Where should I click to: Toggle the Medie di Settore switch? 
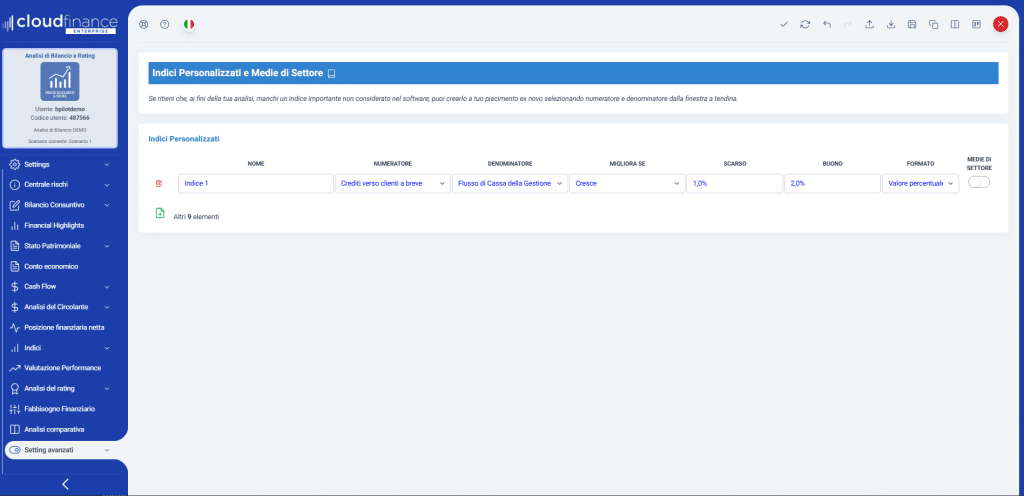click(979, 183)
